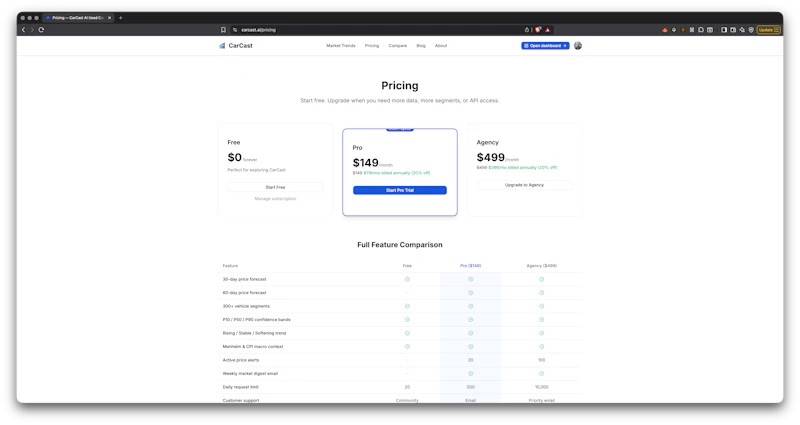This screenshot has height=425, width=800.
Task: Go to Compare in the navigation
Action: click(x=397, y=46)
